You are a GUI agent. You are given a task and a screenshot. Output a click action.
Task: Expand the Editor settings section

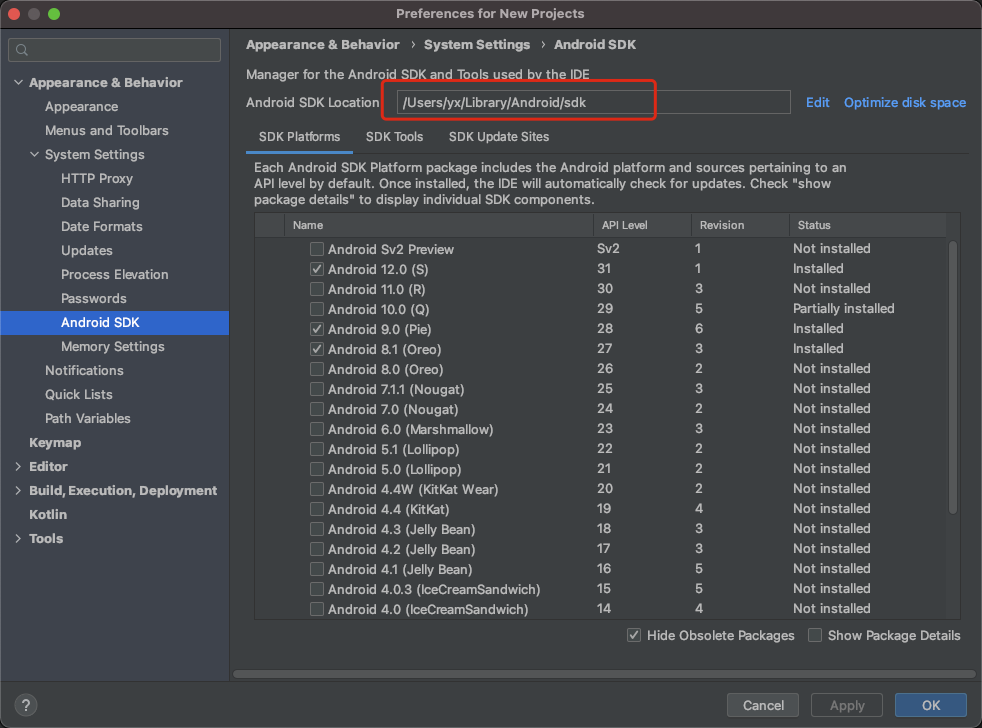17,466
